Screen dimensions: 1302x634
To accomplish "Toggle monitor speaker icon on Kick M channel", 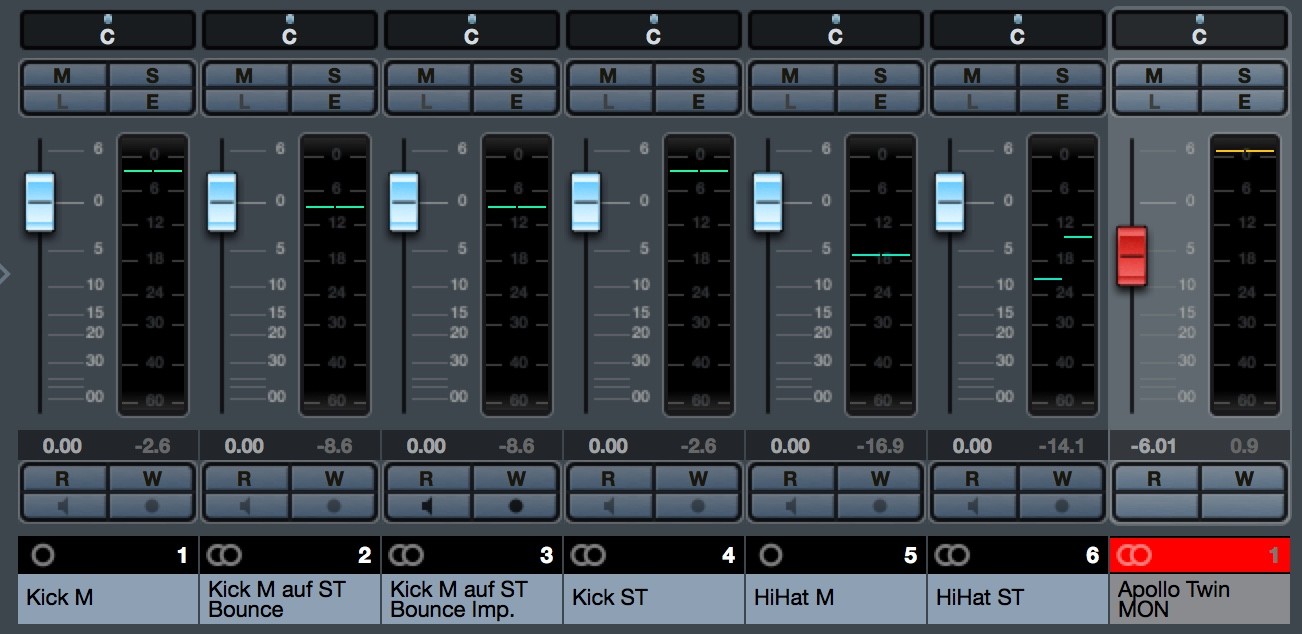I will tap(63, 506).
